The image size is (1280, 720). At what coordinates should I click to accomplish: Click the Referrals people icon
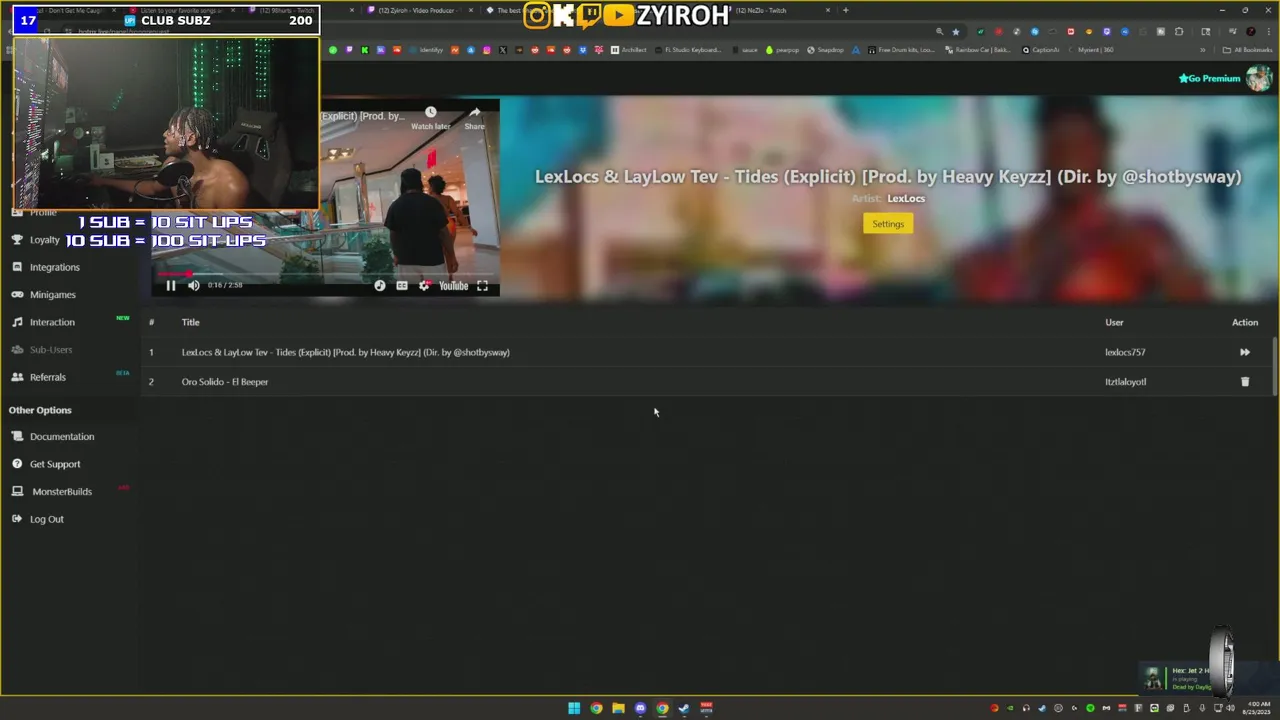[18, 377]
